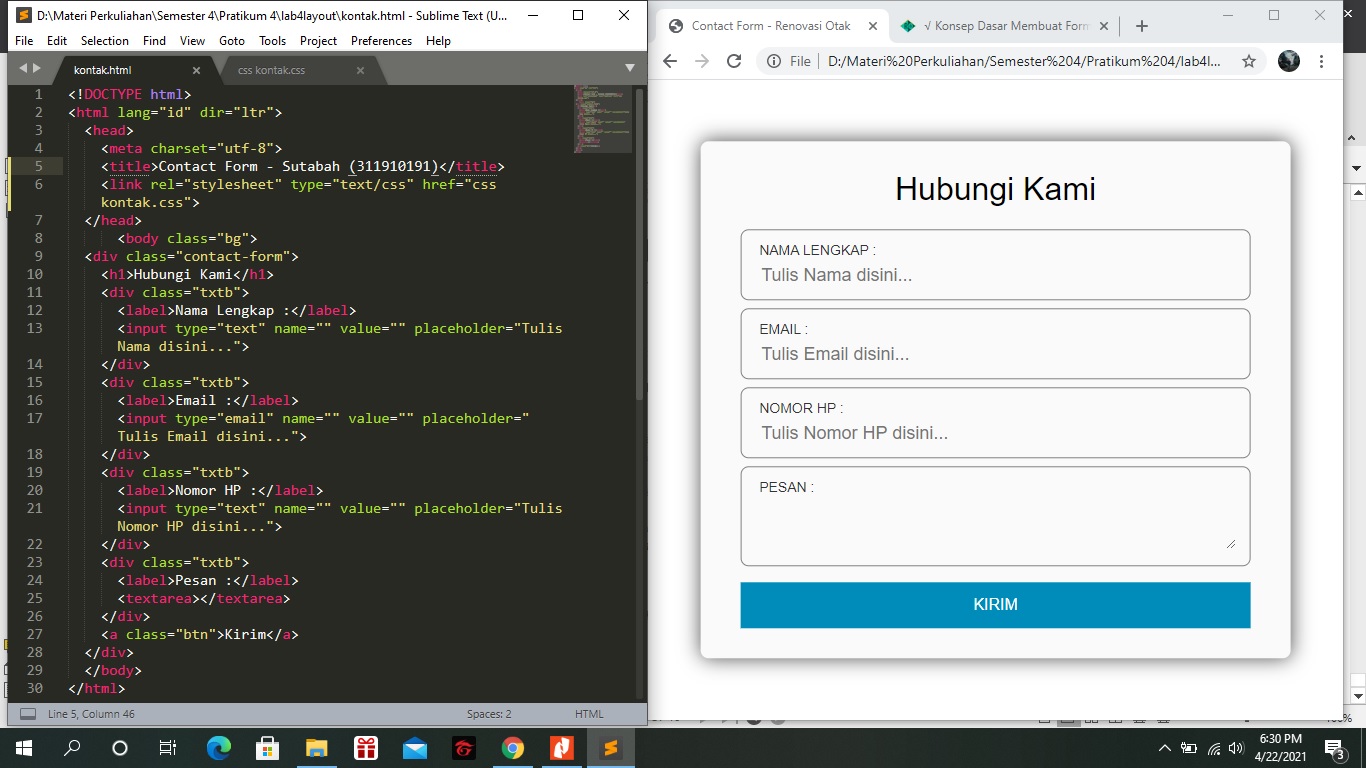Reload the page with Chrome's refresh icon

pyautogui.click(x=734, y=61)
